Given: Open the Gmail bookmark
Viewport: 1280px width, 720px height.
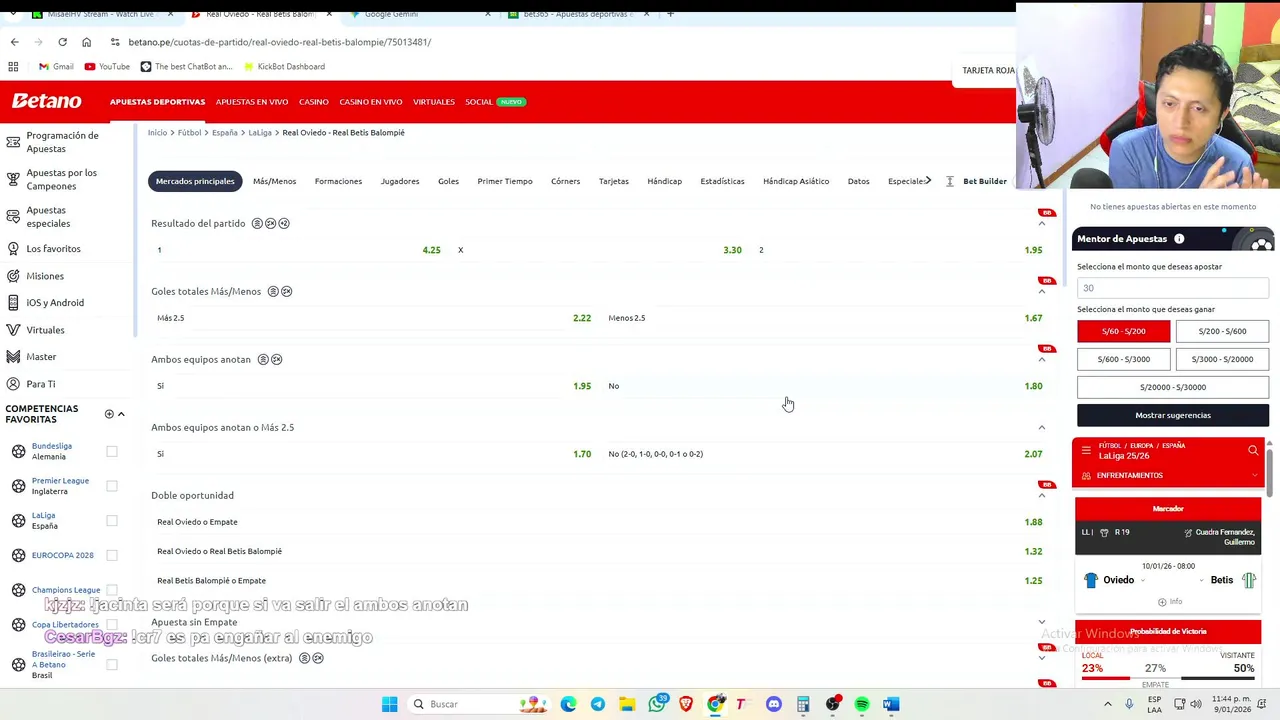Looking at the screenshot, I should (x=56, y=66).
